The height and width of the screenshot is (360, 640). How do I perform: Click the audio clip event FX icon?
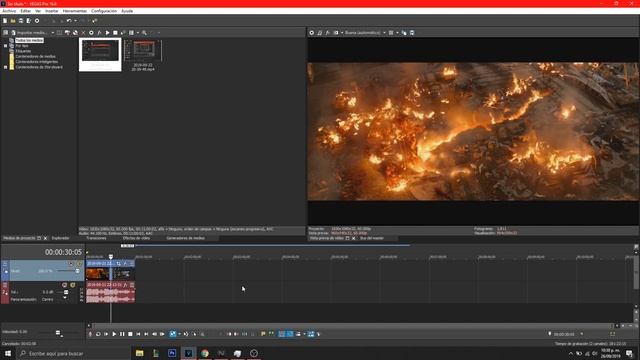pos(125,285)
